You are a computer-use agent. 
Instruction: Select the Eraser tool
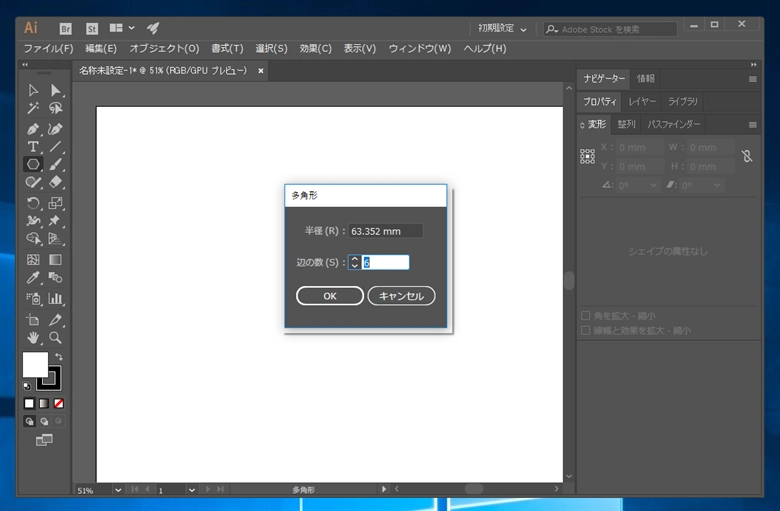[x=55, y=182]
